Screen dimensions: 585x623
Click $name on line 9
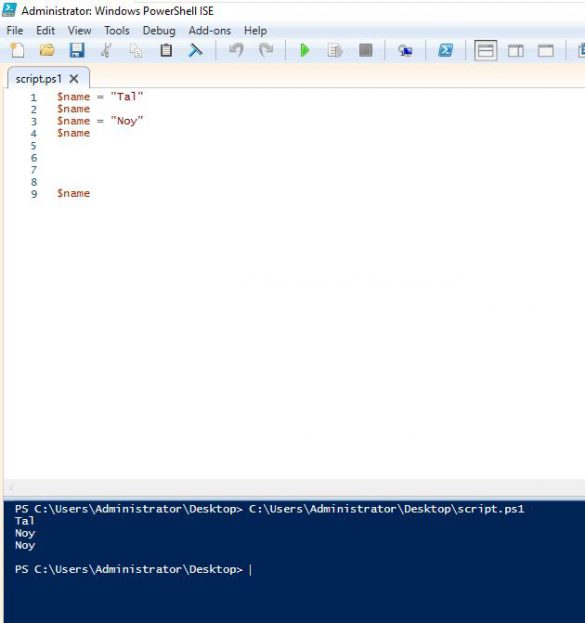pos(74,193)
